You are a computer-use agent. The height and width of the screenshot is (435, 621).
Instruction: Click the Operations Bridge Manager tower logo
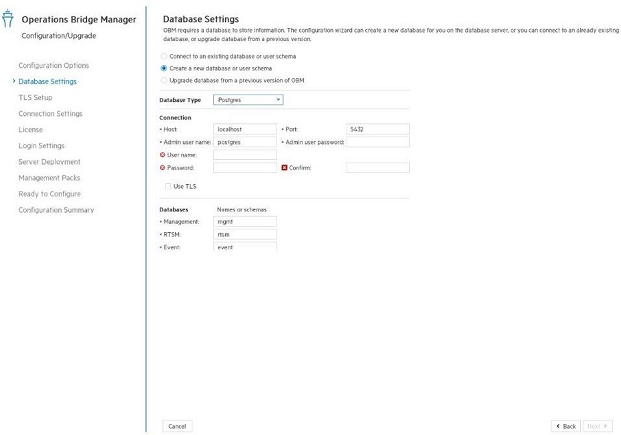pyautogui.click(x=7, y=19)
